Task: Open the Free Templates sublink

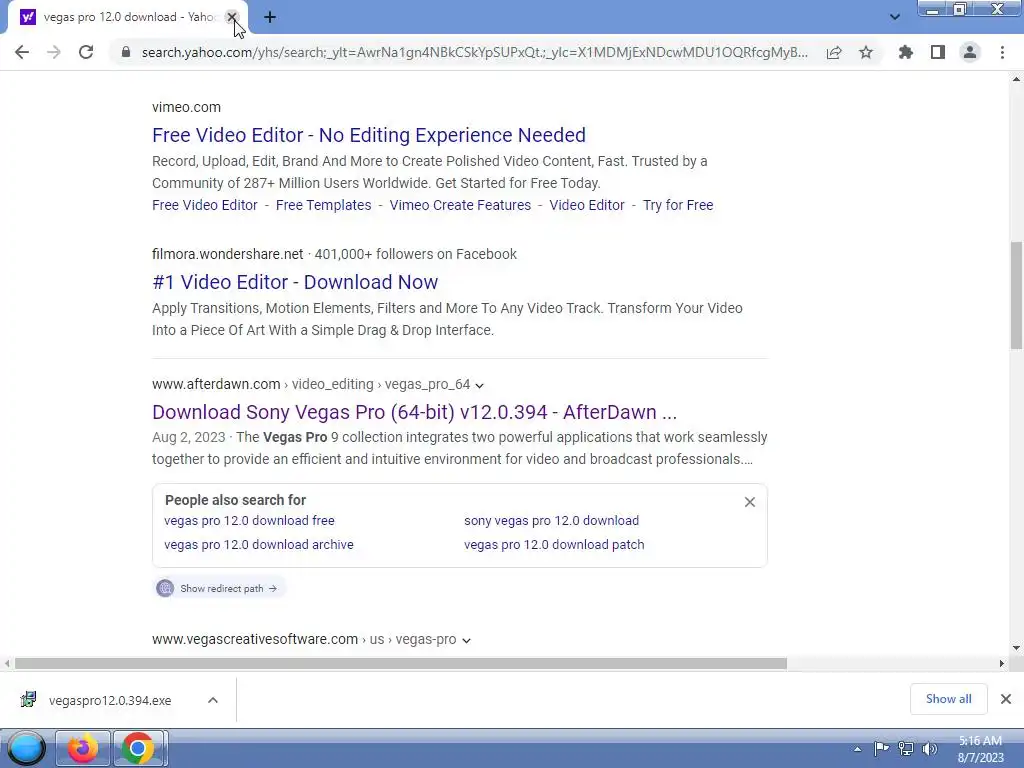Action: pyautogui.click(x=323, y=205)
